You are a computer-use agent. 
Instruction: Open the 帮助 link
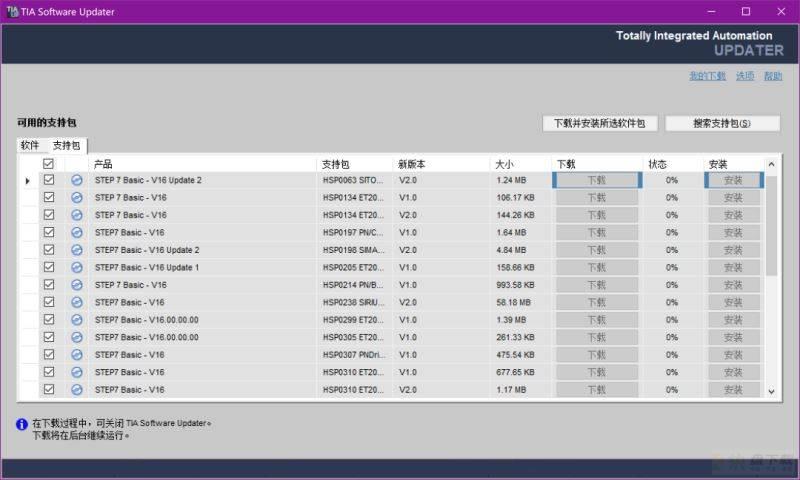pyautogui.click(x=773, y=76)
